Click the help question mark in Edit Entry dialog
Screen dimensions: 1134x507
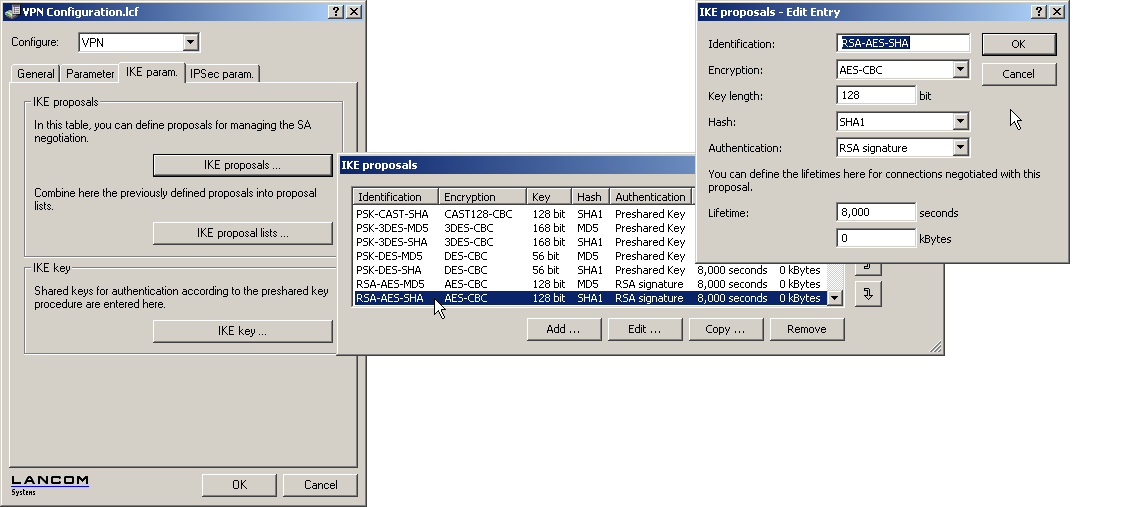tap(1039, 11)
